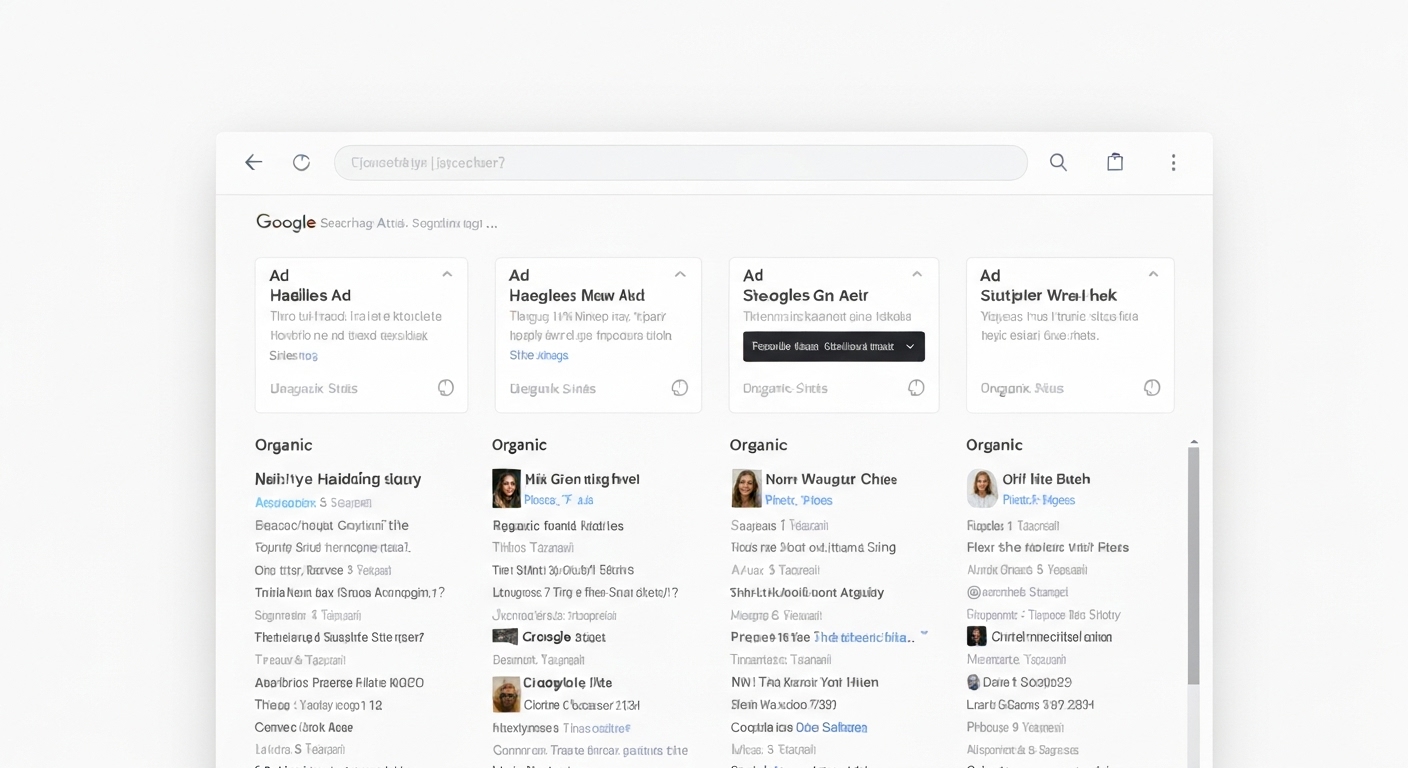Open the three-dot browser menu
The image size is (1408, 768).
point(1173,162)
